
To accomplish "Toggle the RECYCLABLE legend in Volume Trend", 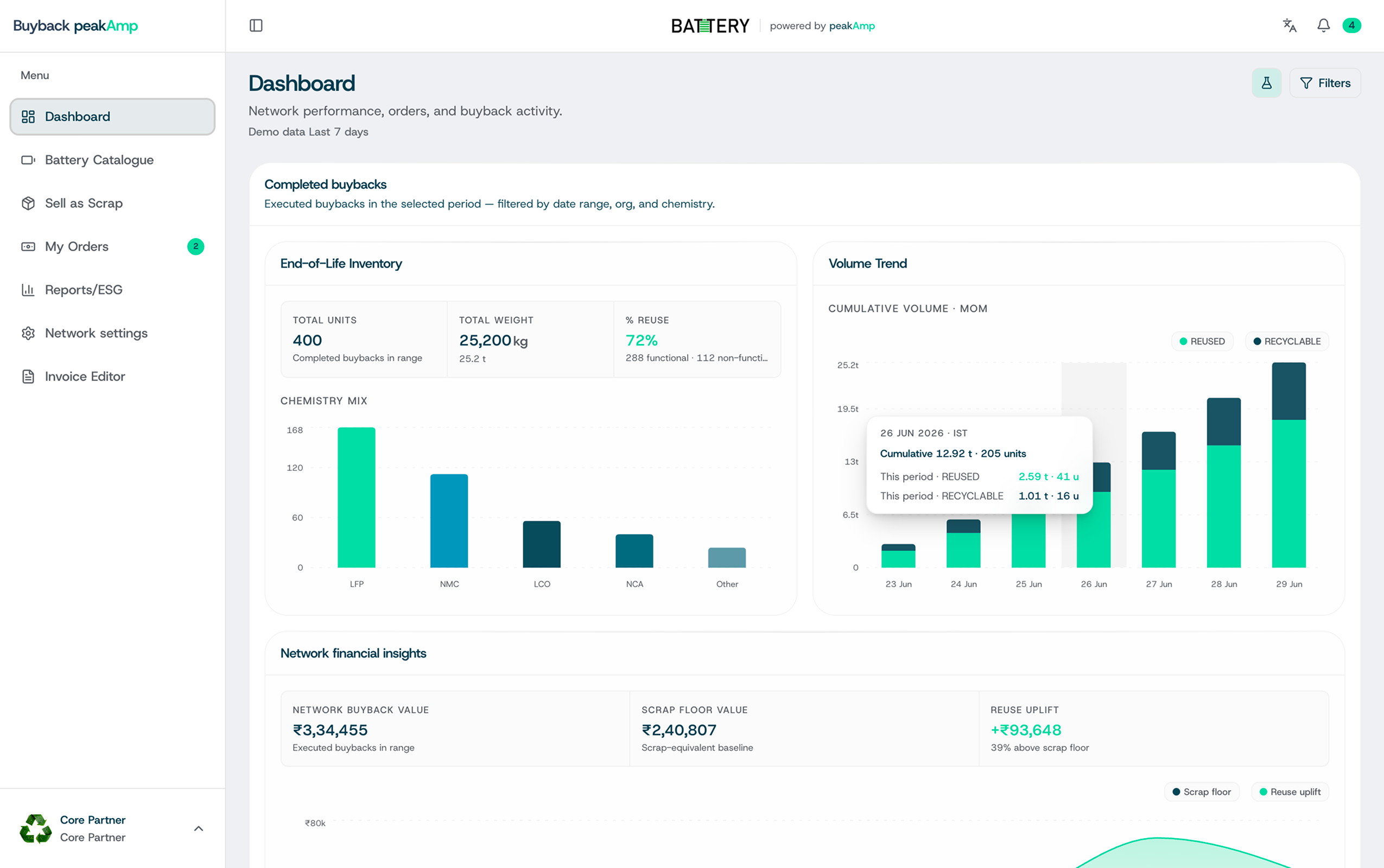I will pyautogui.click(x=1287, y=341).
